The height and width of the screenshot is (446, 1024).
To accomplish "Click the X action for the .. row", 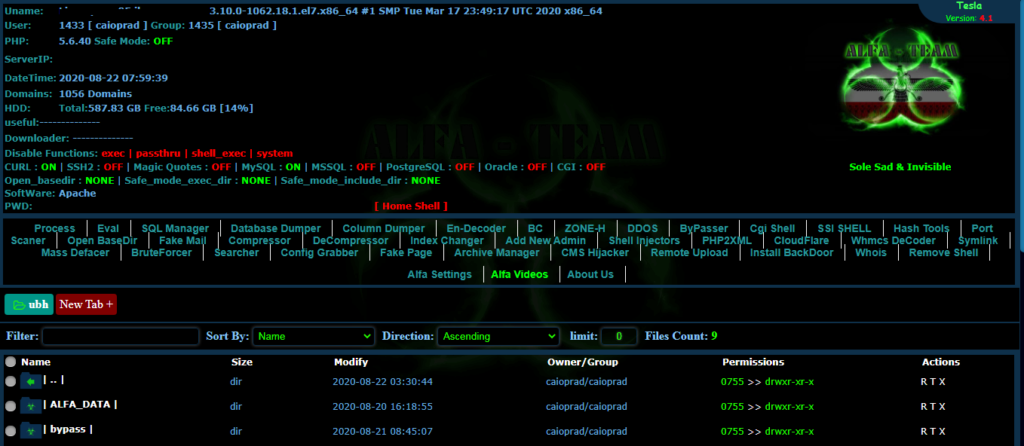I will click(942, 381).
